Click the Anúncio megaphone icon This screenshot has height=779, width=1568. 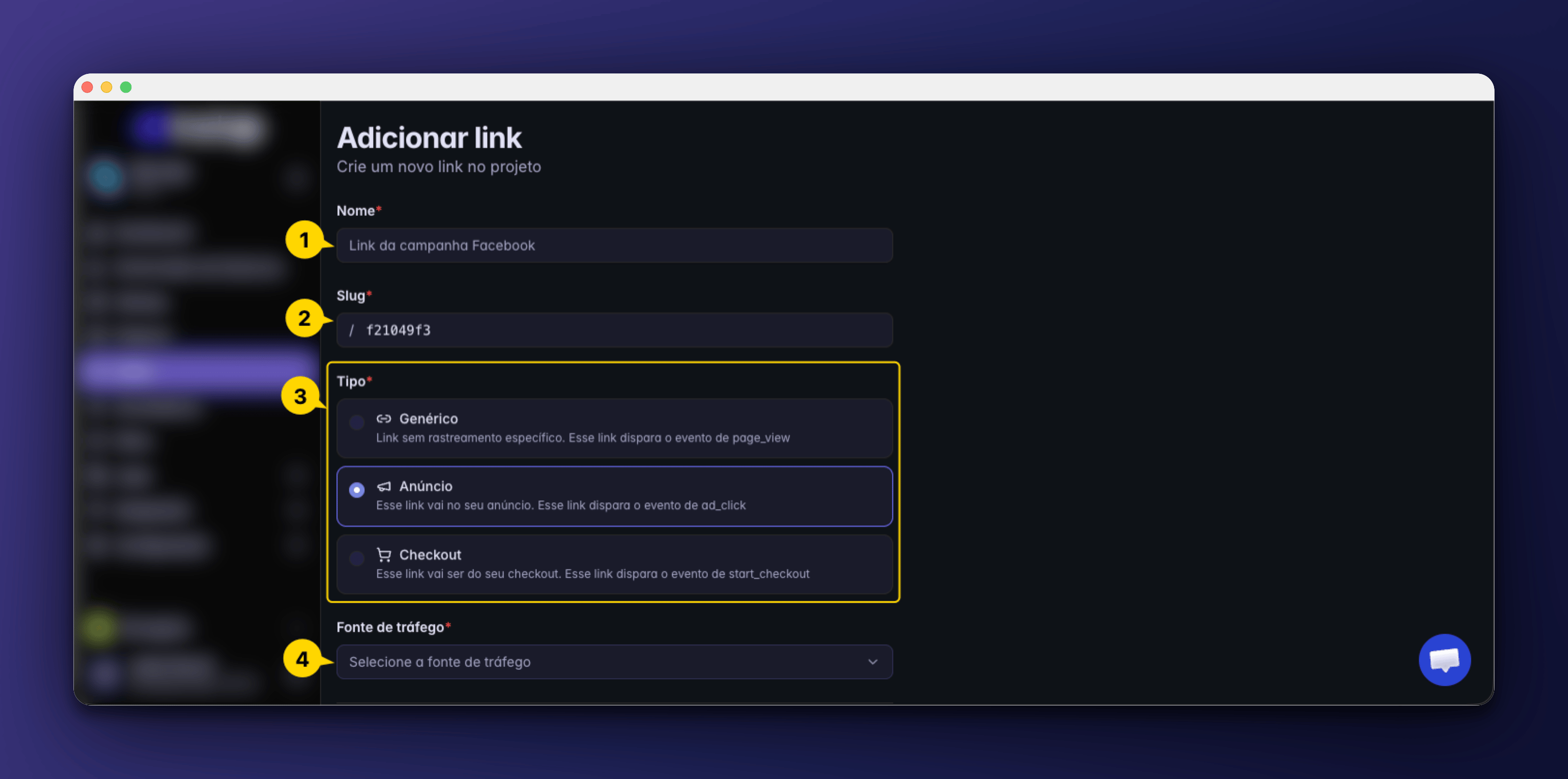click(384, 486)
